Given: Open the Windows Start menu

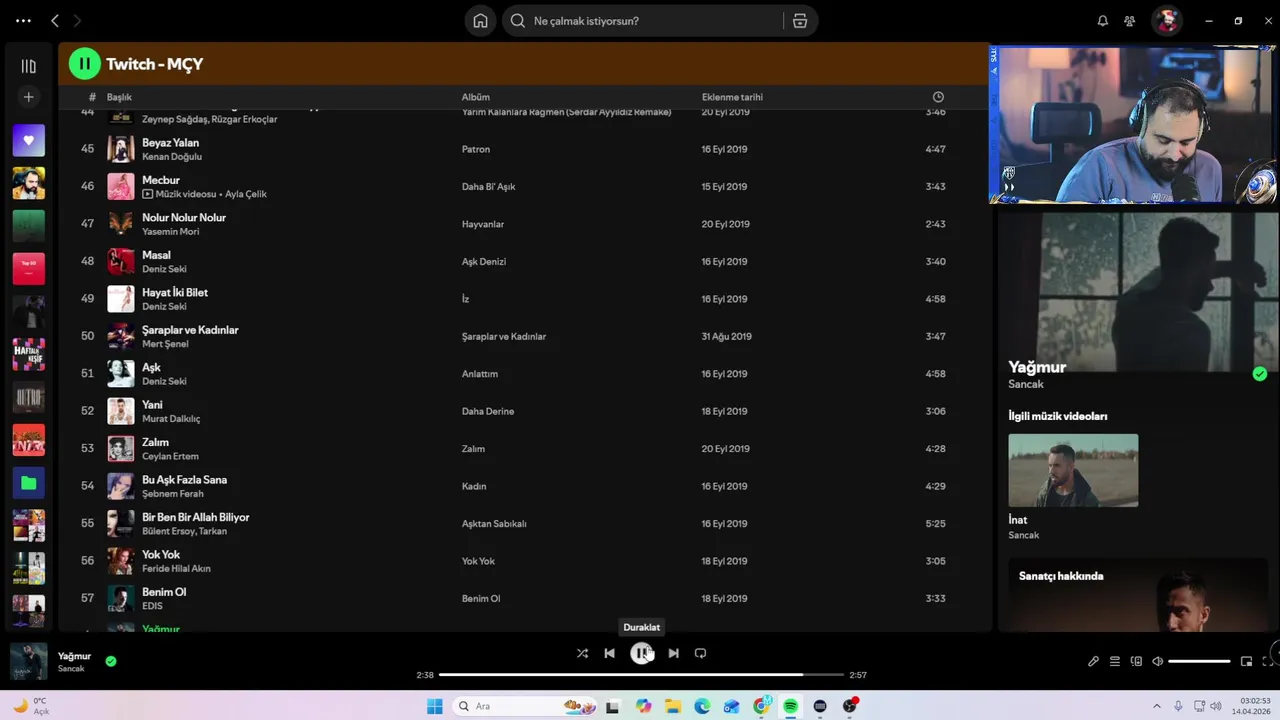Looking at the screenshot, I should 434,706.
